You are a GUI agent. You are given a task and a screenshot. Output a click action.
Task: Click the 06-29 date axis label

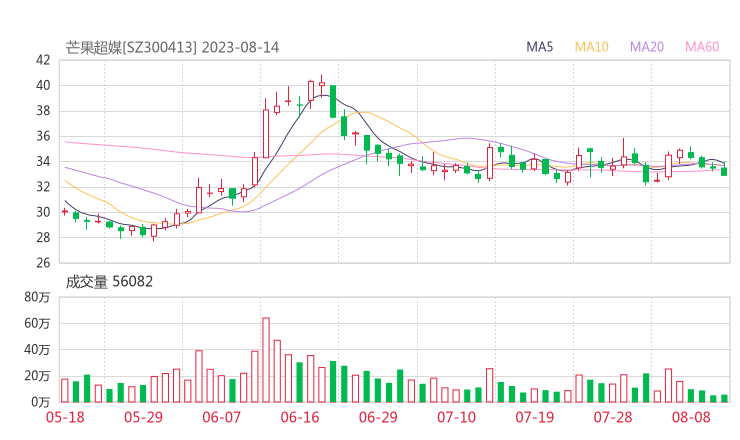[378, 417]
